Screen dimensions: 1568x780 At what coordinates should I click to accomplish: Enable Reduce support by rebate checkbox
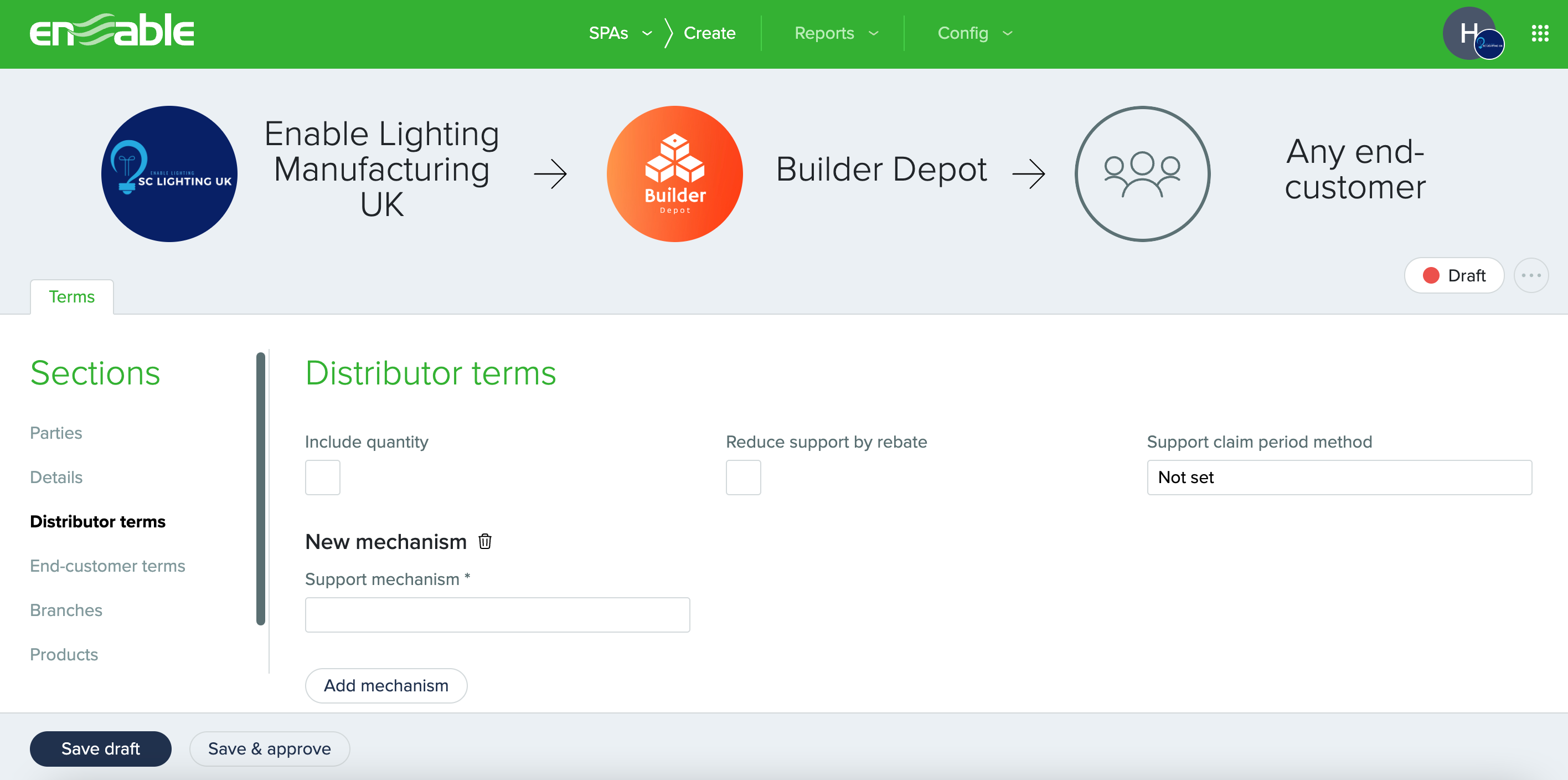click(x=743, y=478)
